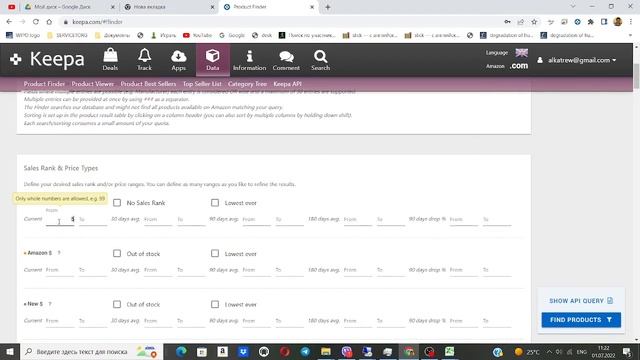Click the Windows taskbar search box

tap(91, 351)
